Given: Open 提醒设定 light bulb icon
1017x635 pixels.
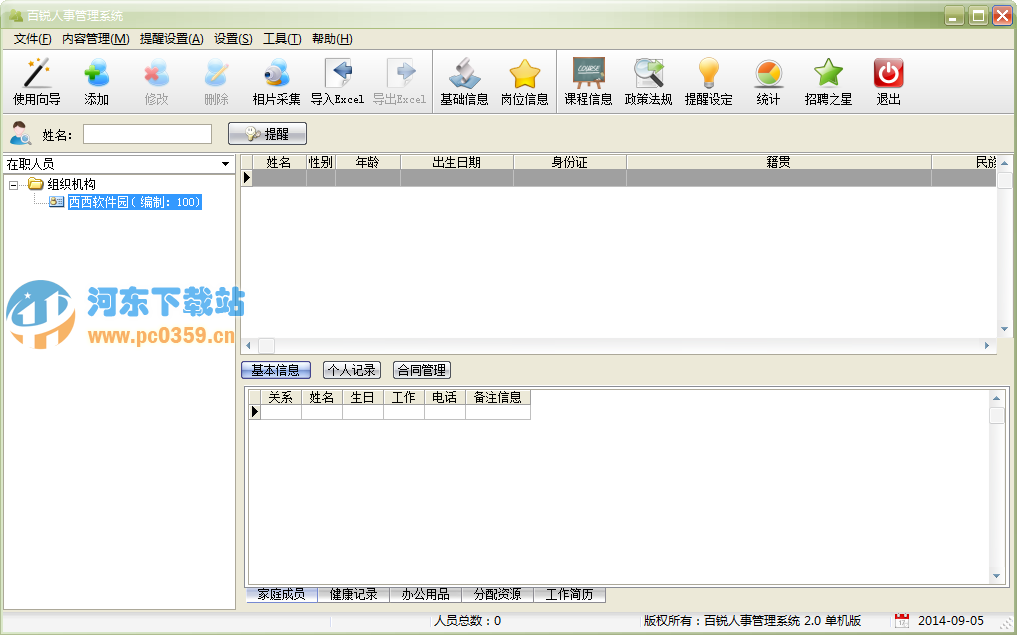Looking at the screenshot, I should [708, 73].
